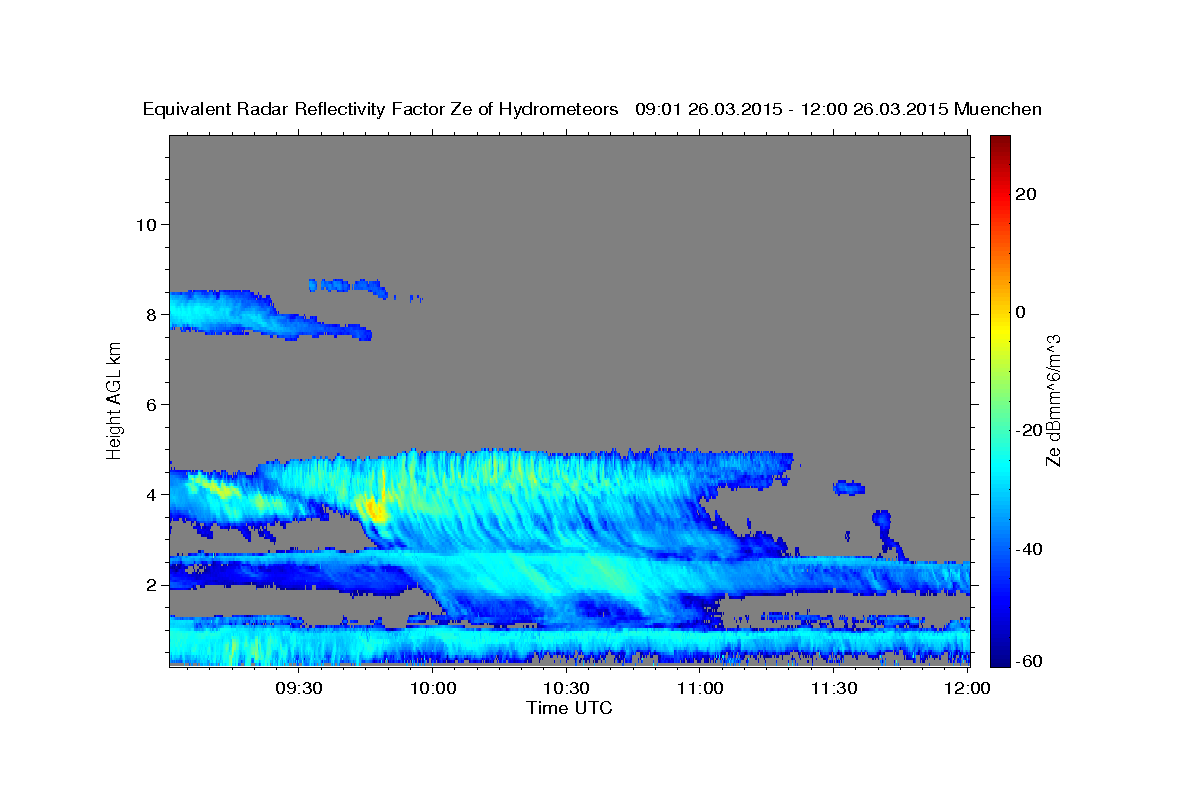Click the dark blue bottom of the colorbar
The image size is (1200, 800).
pyautogui.click(x=999, y=658)
